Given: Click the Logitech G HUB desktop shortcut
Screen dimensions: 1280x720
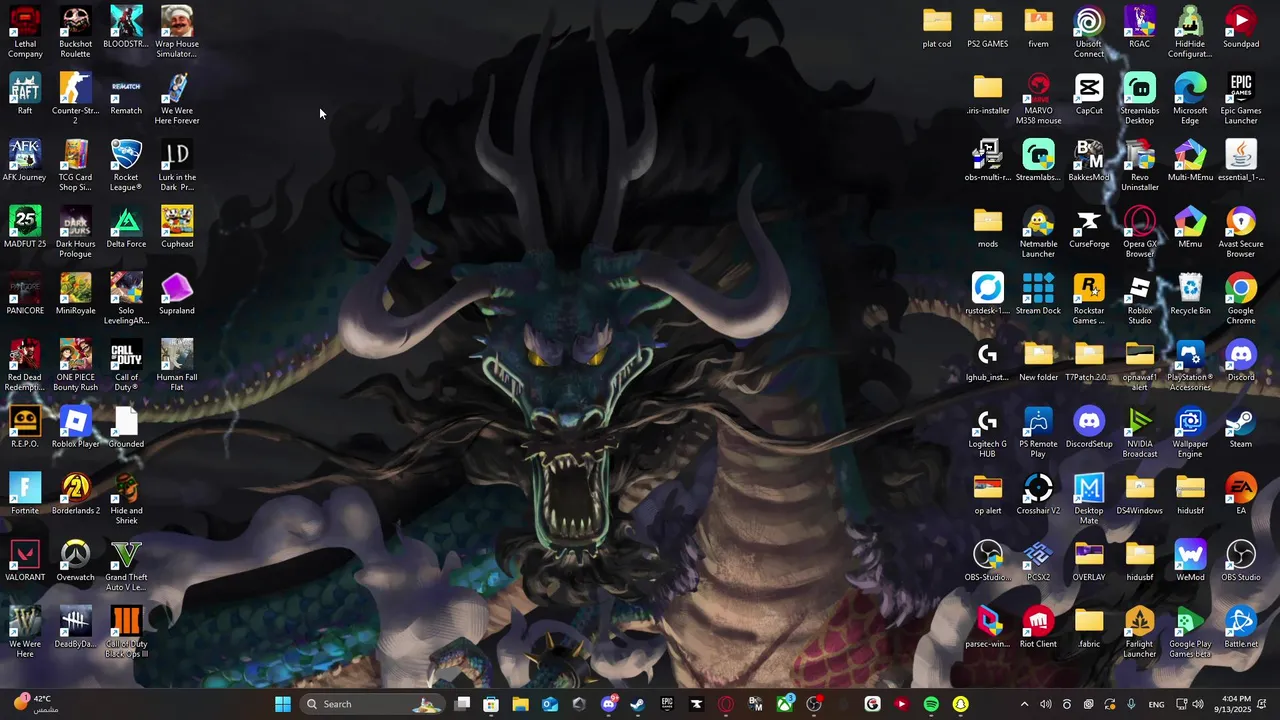Looking at the screenshot, I should [x=988, y=432].
